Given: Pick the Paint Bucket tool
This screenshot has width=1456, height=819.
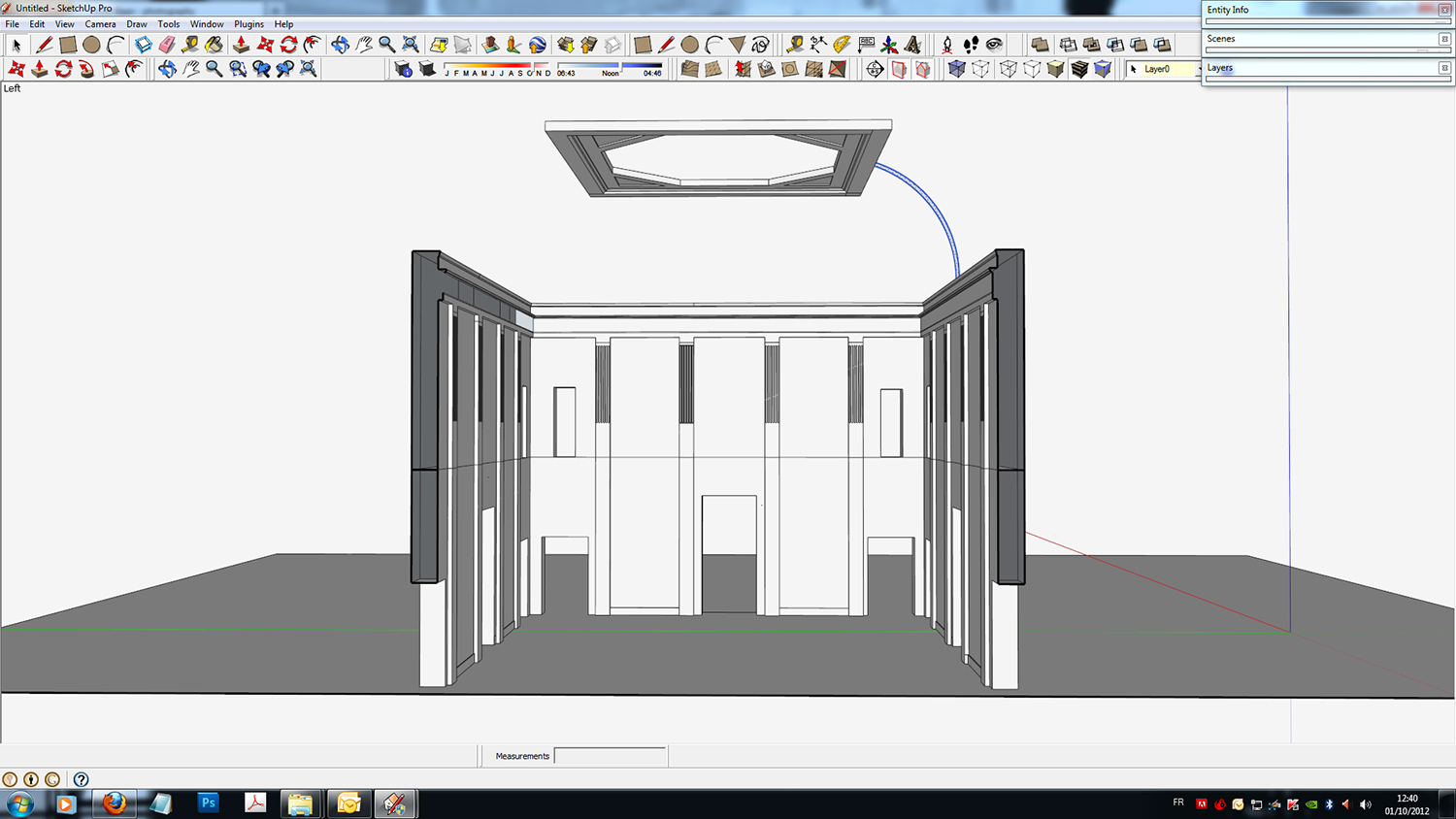Looking at the screenshot, I should (x=214, y=45).
